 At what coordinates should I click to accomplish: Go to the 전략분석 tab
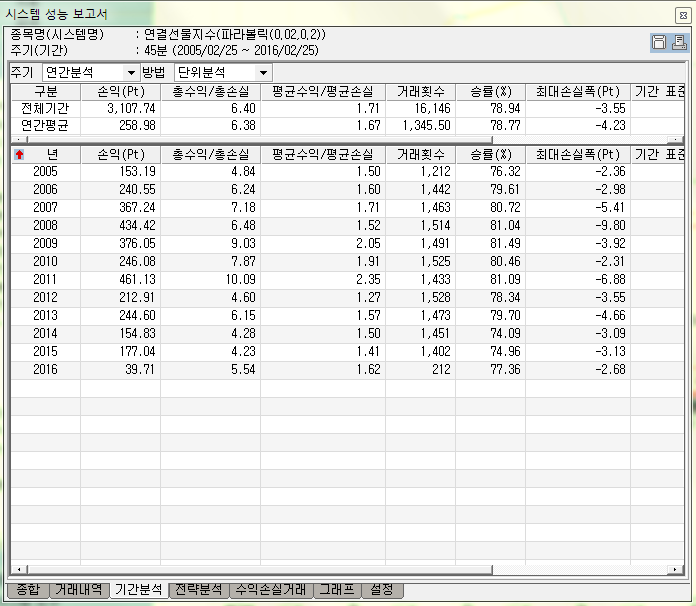(x=199, y=590)
